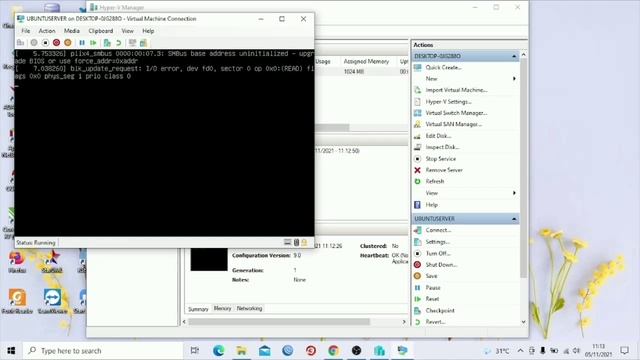Click the Inspect Disk action
640x360 pixels.
coord(442,147)
